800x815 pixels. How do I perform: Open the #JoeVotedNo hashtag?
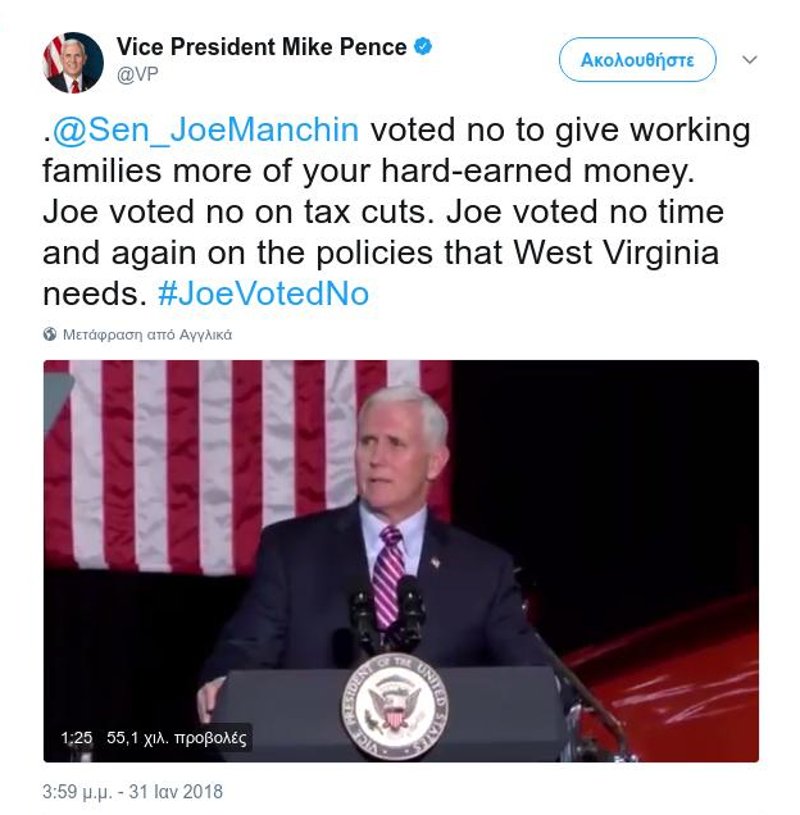(x=264, y=294)
